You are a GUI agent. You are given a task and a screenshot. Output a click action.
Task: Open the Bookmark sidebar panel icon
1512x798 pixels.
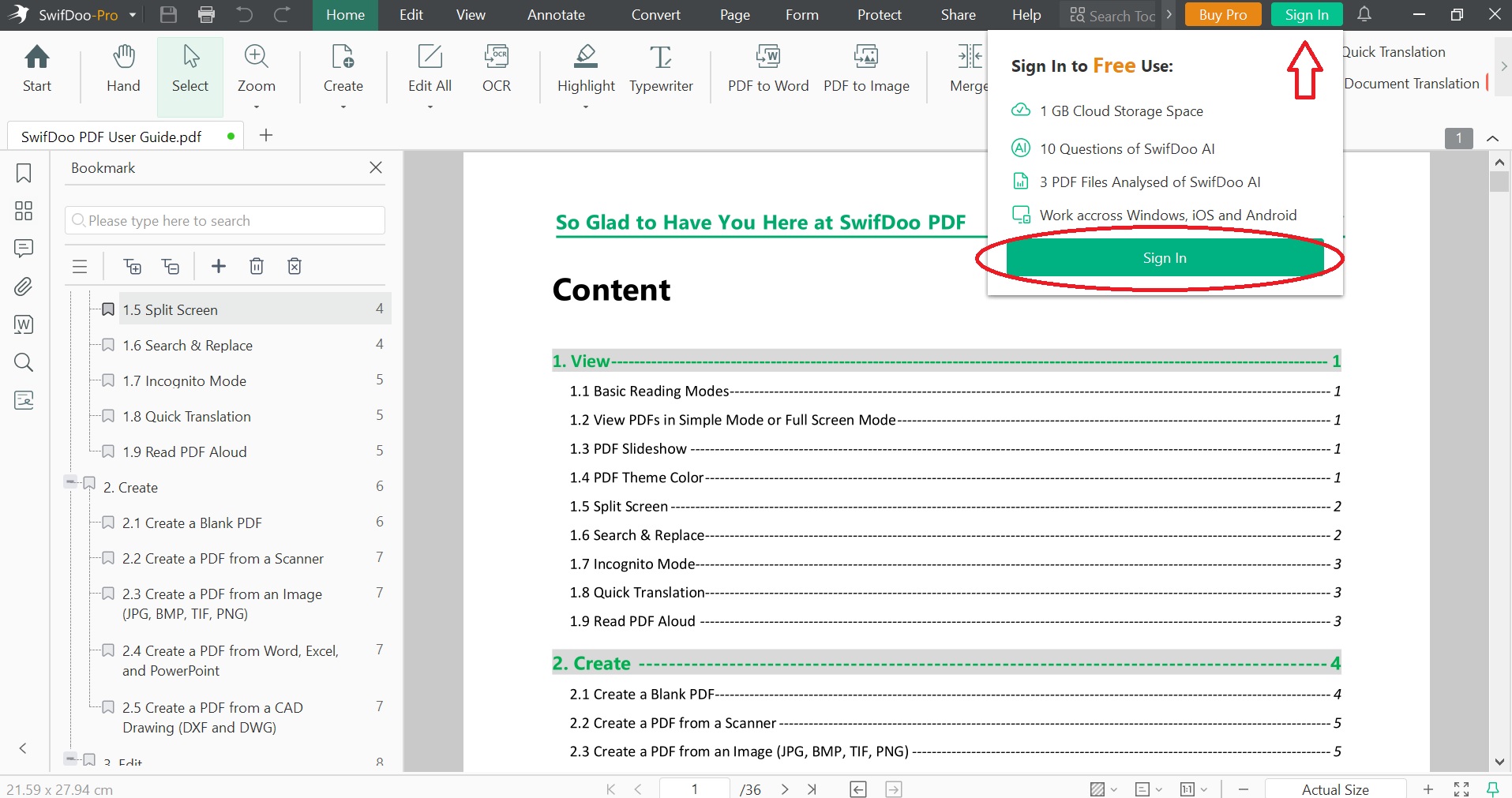click(24, 173)
